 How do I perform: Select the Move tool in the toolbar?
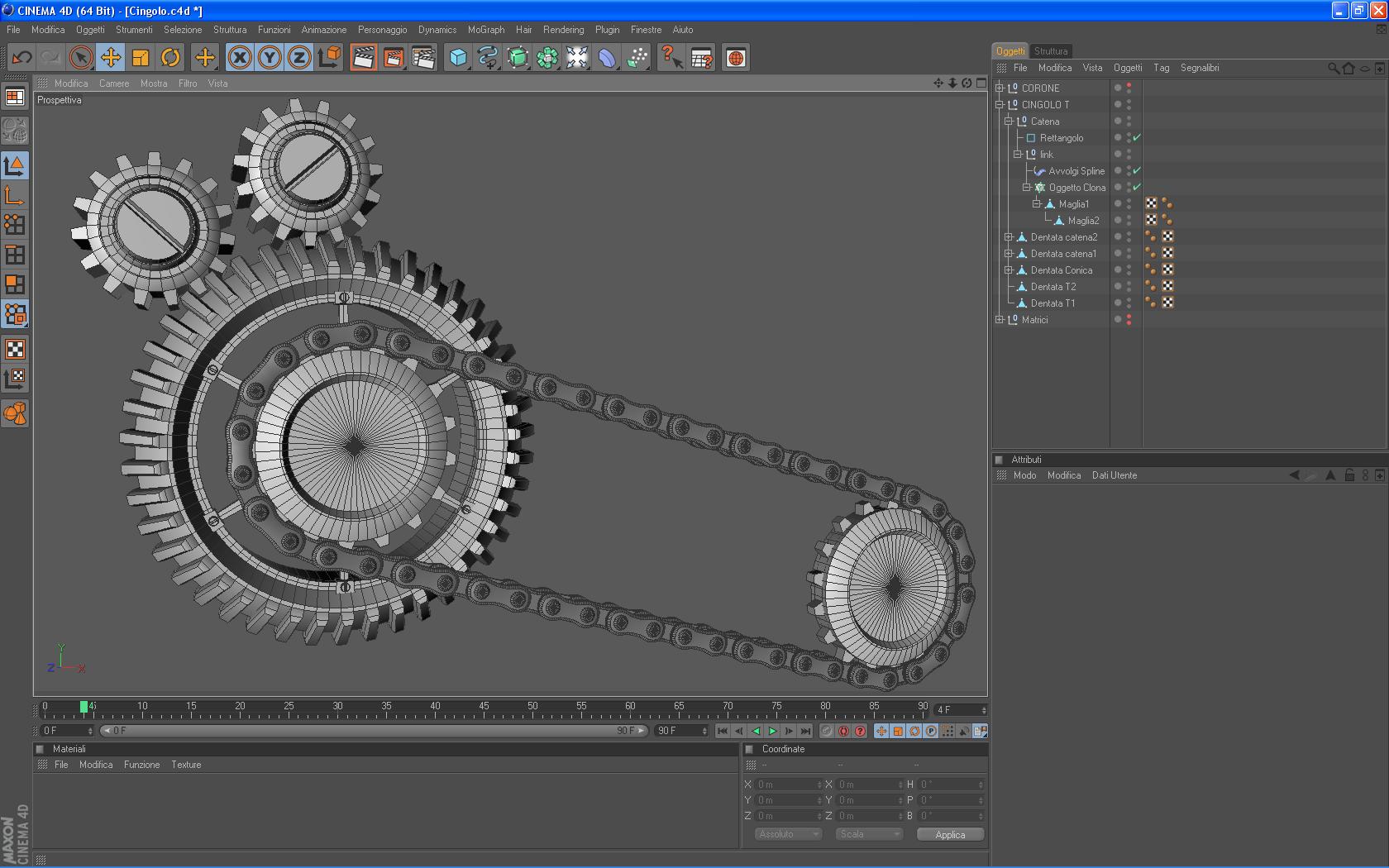pyautogui.click(x=111, y=57)
